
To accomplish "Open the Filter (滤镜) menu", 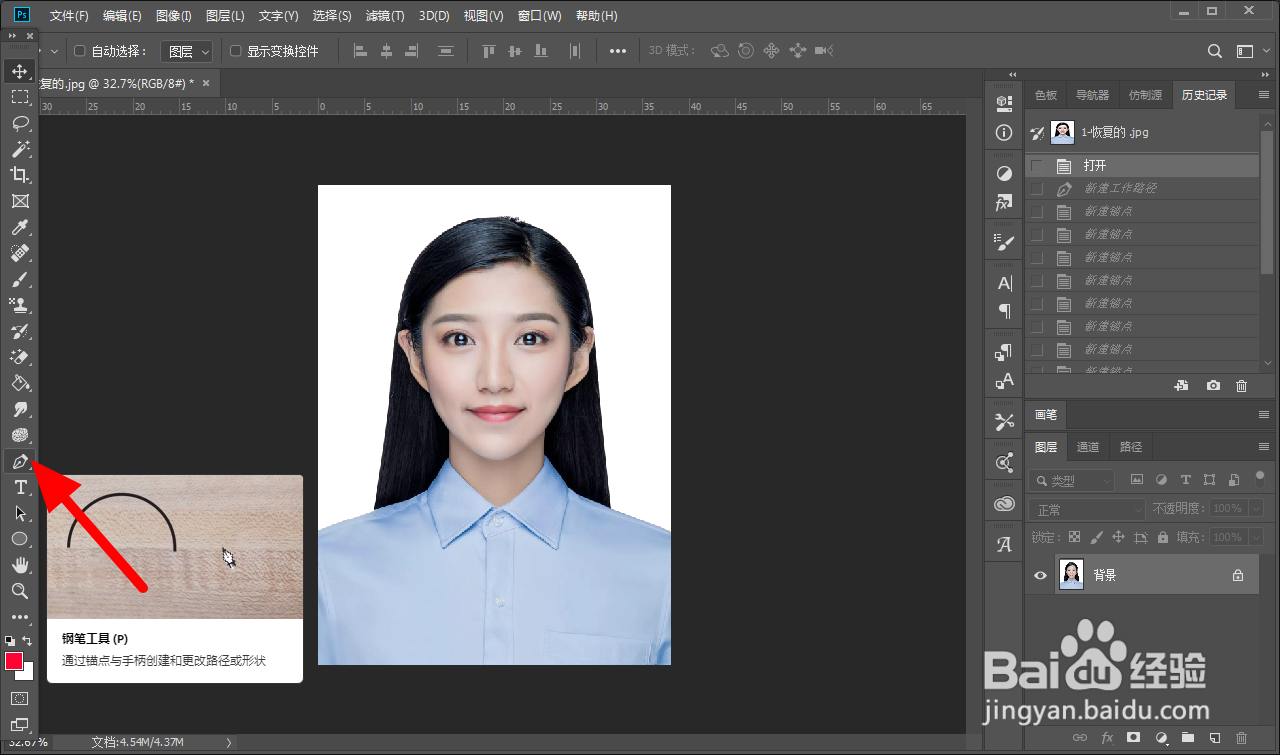I will click(385, 16).
